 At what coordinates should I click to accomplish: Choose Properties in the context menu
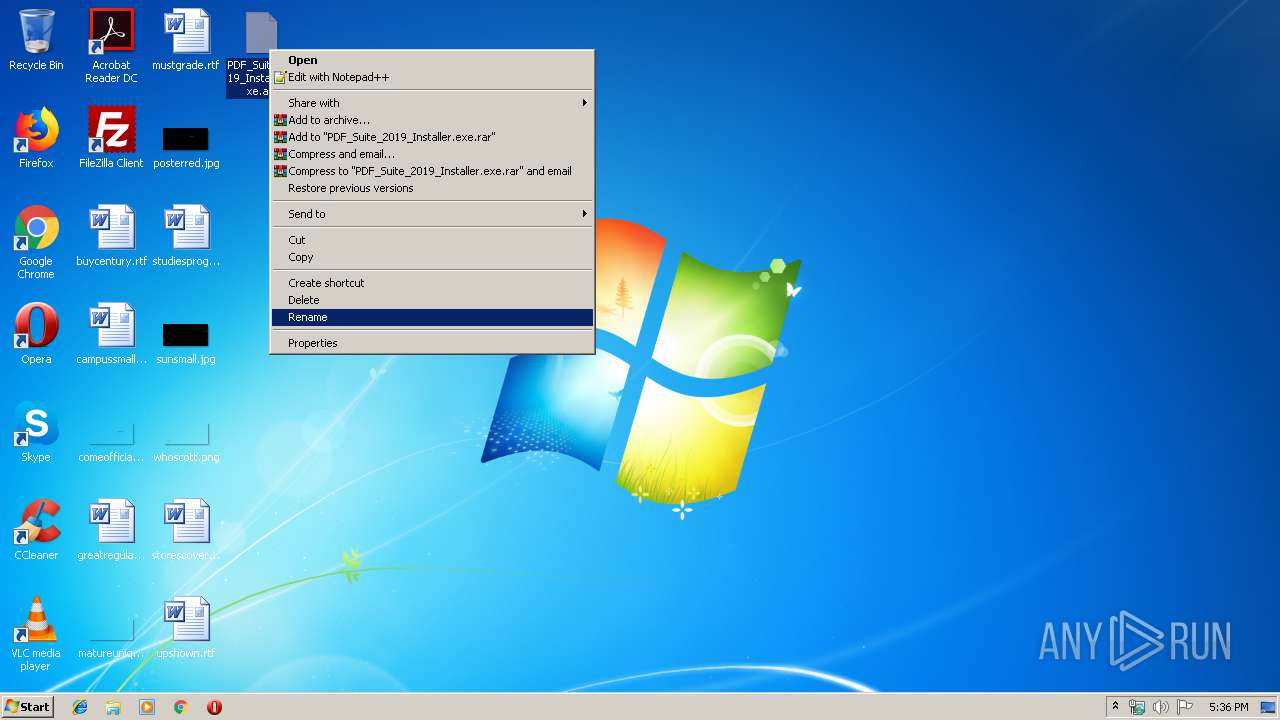[432, 343]
